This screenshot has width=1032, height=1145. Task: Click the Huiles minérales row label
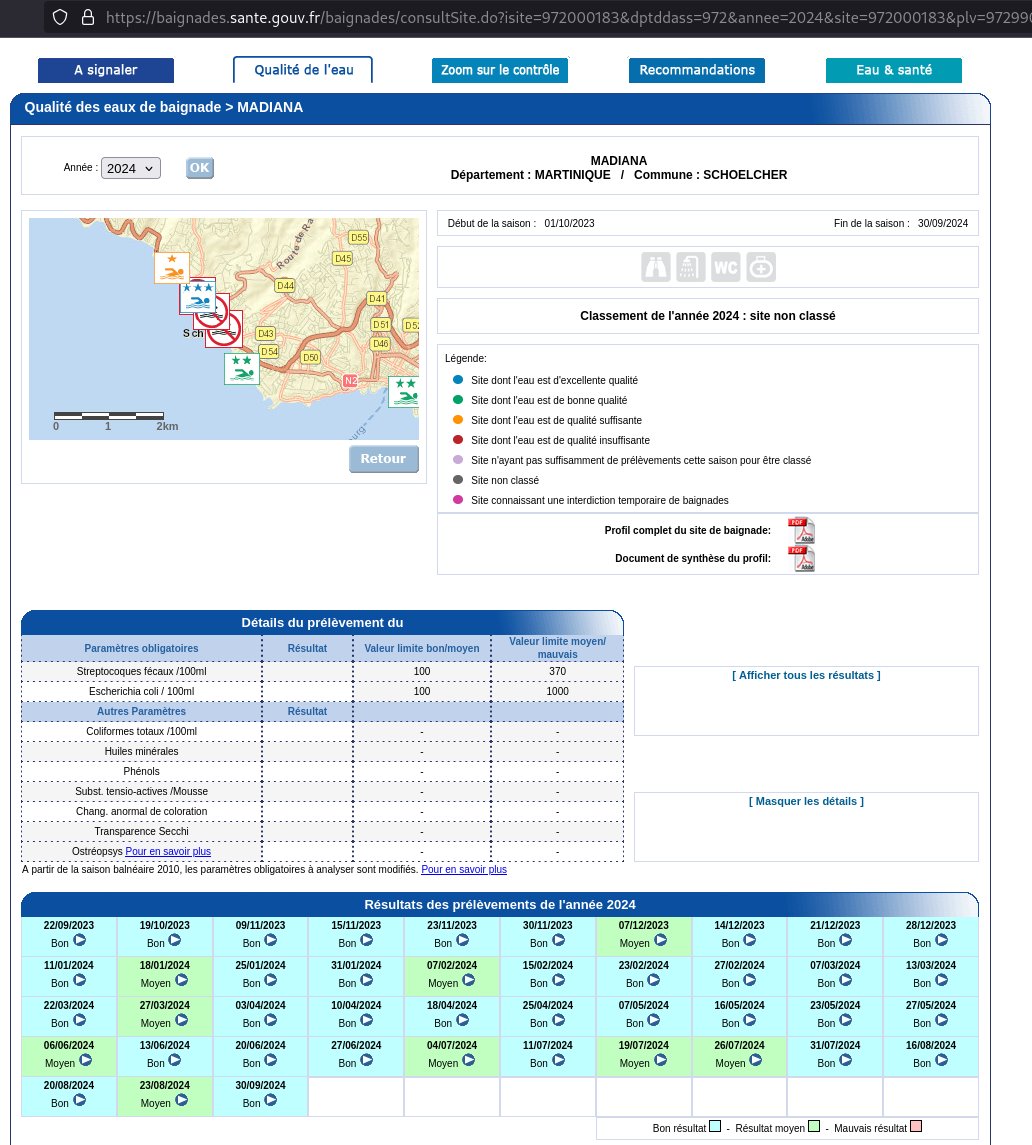pyautogui.click(x=142, y=751)
